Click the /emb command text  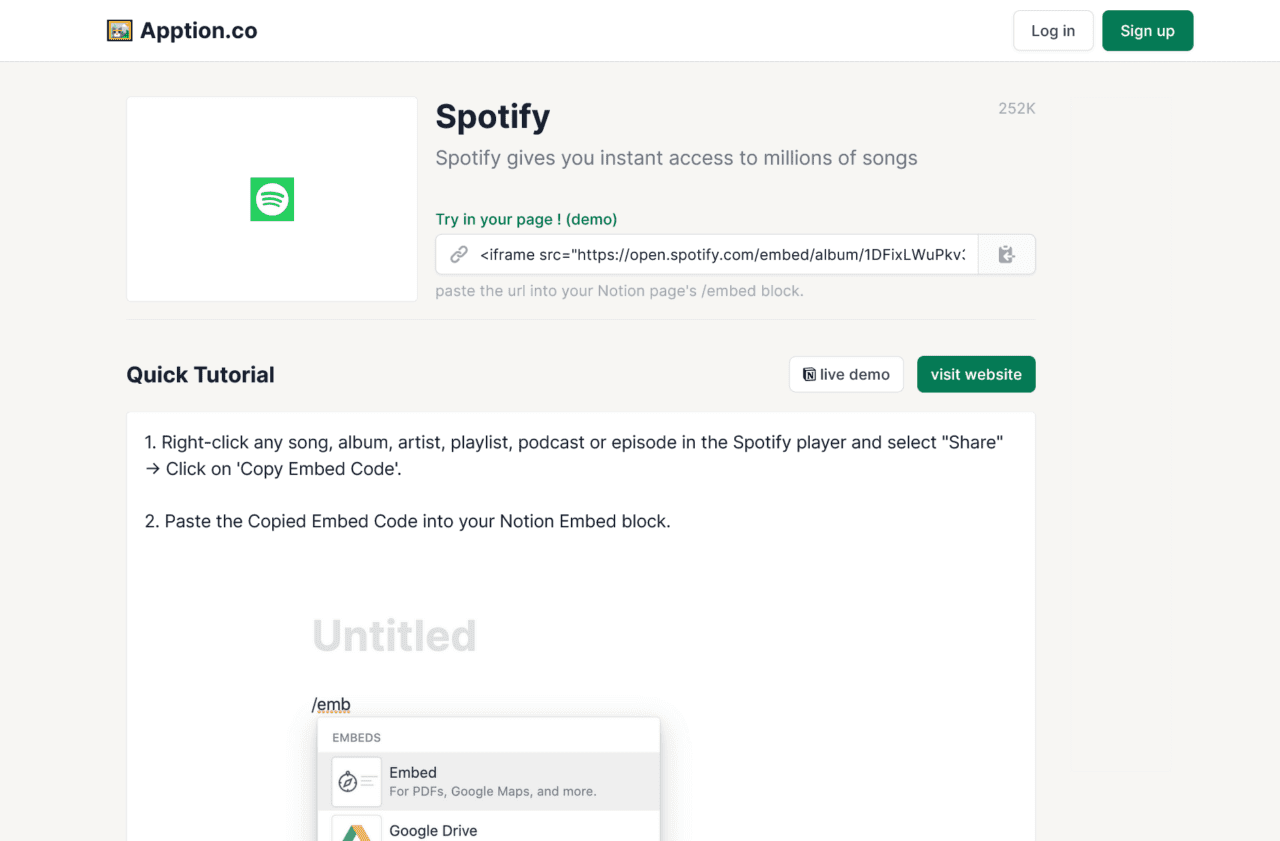[x=331, y=704]
